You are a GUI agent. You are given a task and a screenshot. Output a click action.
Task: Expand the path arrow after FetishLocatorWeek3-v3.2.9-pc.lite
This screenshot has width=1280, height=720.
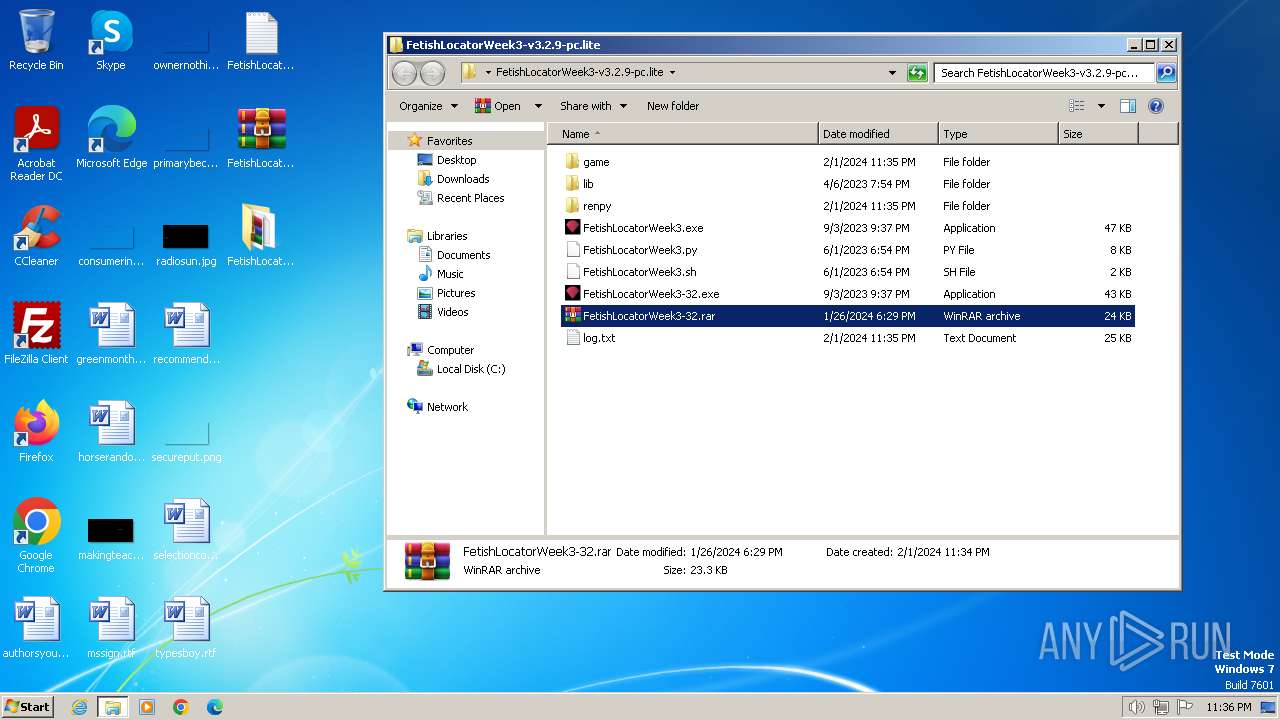pyautogui.click(x=672, y=72)
